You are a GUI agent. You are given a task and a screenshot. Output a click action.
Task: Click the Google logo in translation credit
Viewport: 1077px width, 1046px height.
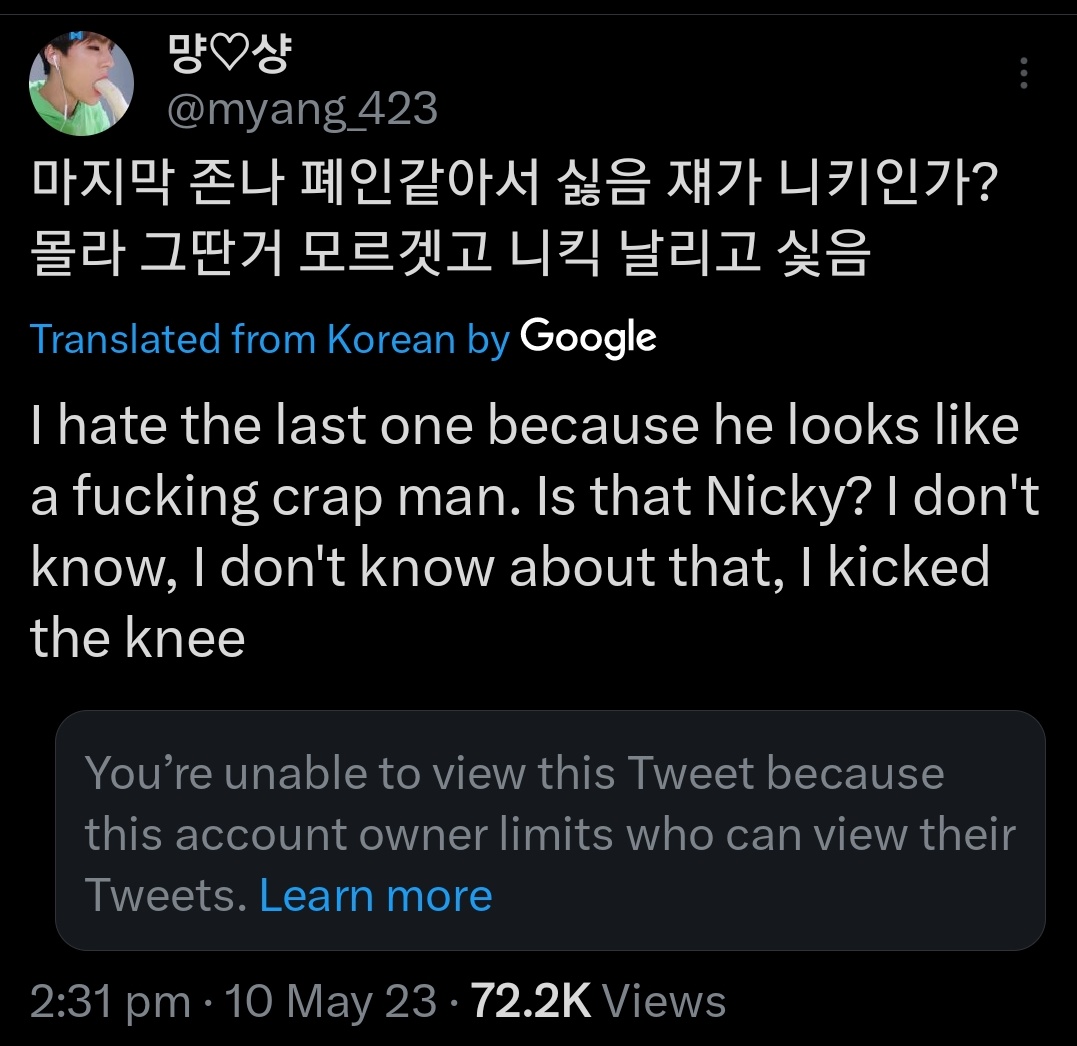(588, 339)
